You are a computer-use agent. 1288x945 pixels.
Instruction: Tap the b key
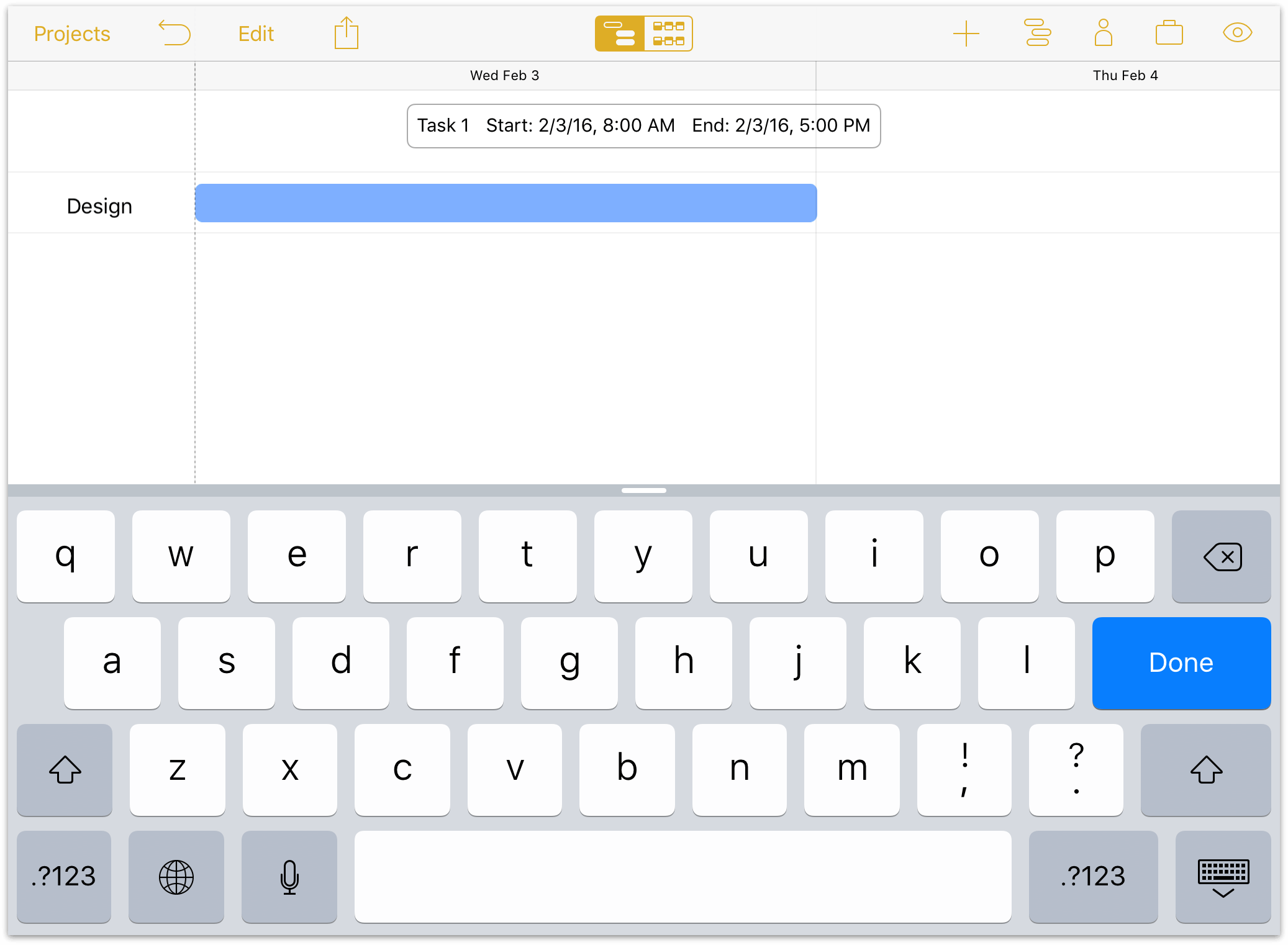click(x=627, y=770)
